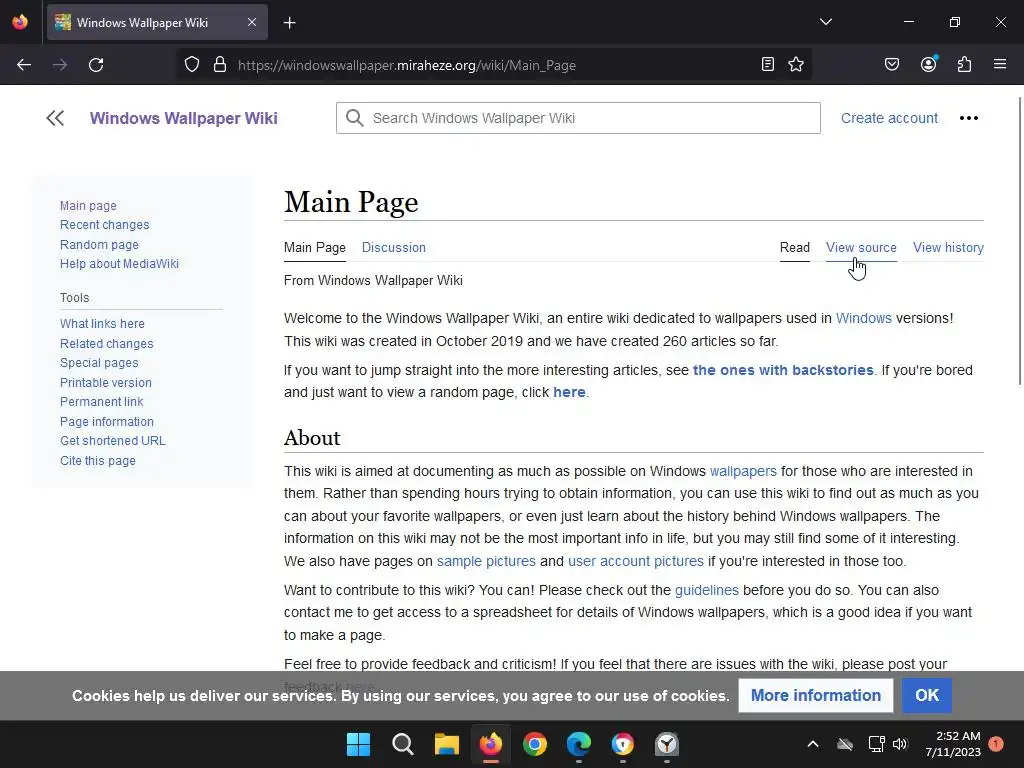The height and width of the screenshot is (768, 1024).
Task: Open File Explorer from taskbar
Action: click(447, 744)
